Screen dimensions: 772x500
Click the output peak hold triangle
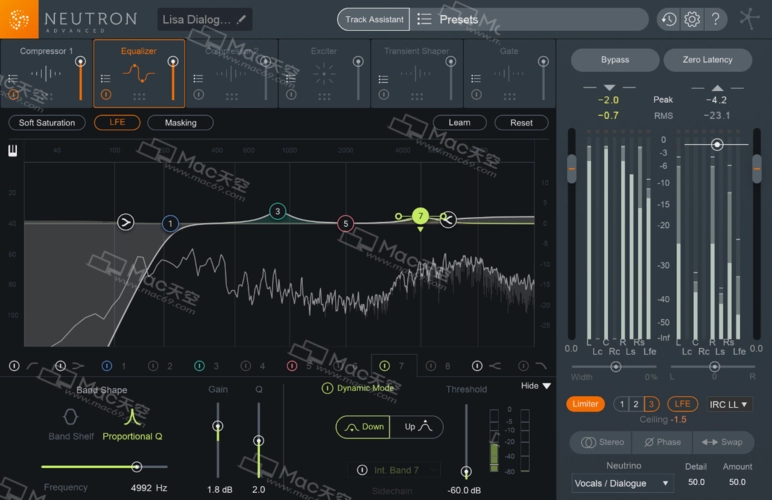(x=717, y=88)
